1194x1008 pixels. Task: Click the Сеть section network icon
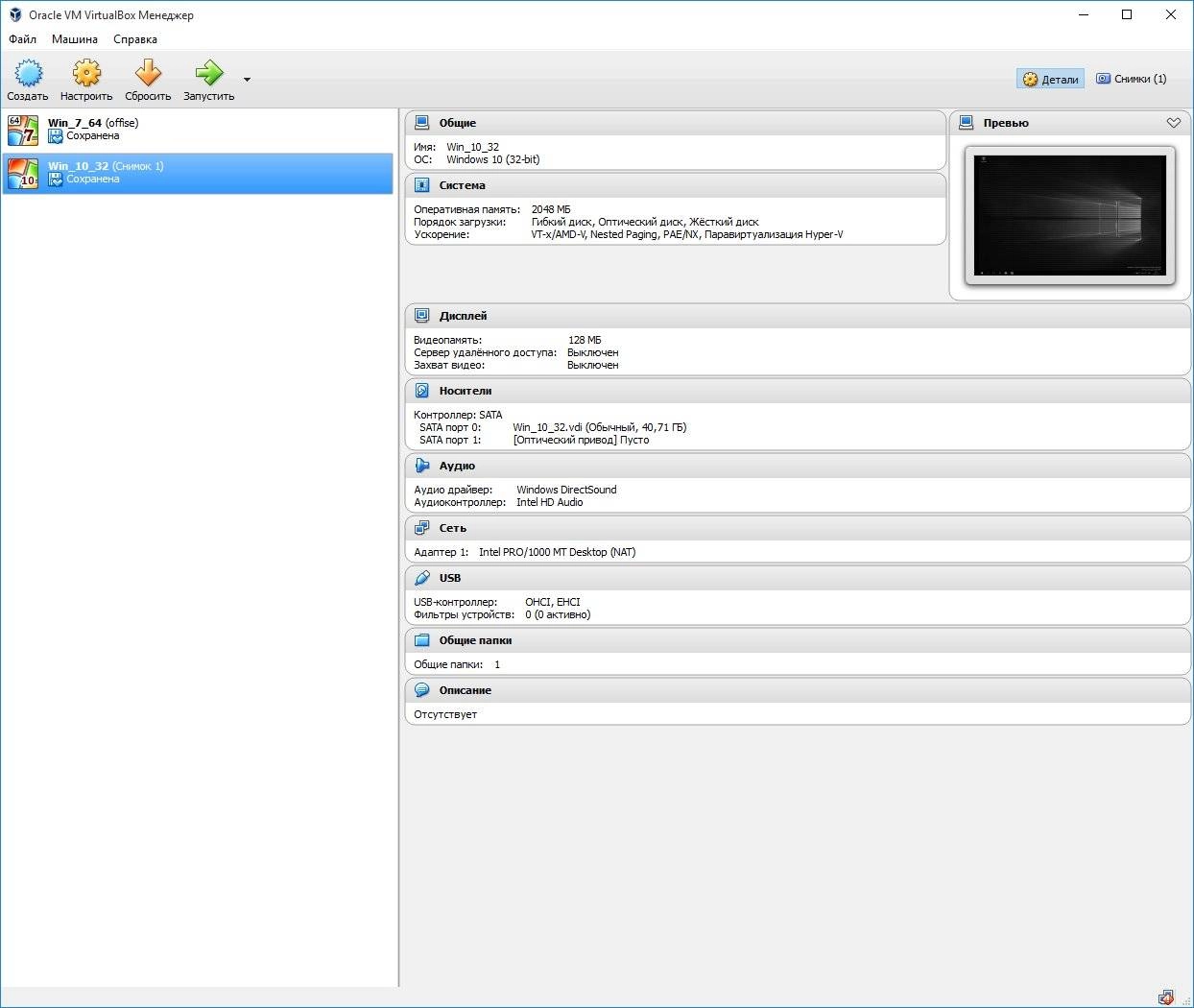pyautogui.click(x=421, y=528)
